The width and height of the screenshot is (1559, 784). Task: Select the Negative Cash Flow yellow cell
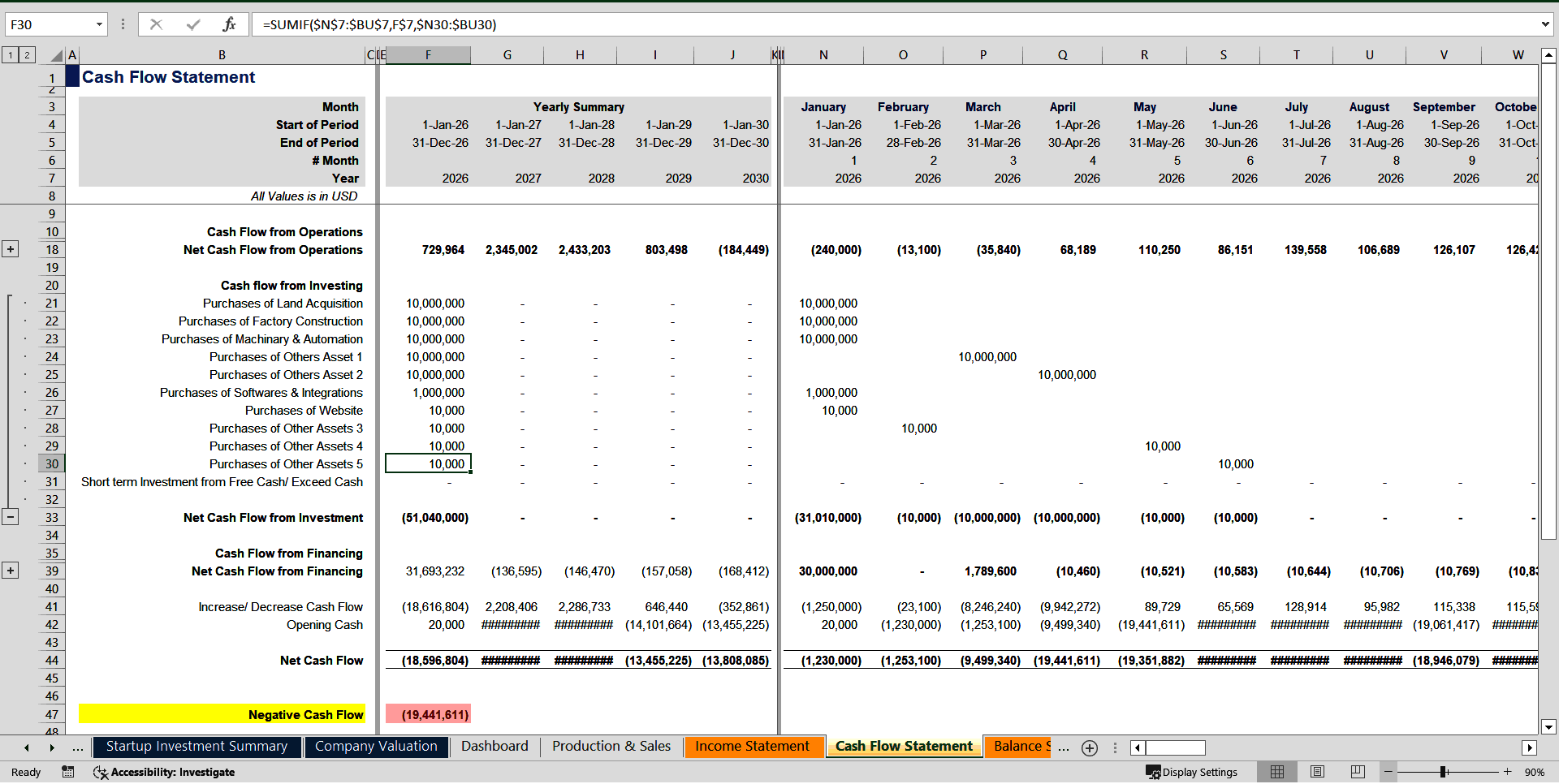pos(222,714)
